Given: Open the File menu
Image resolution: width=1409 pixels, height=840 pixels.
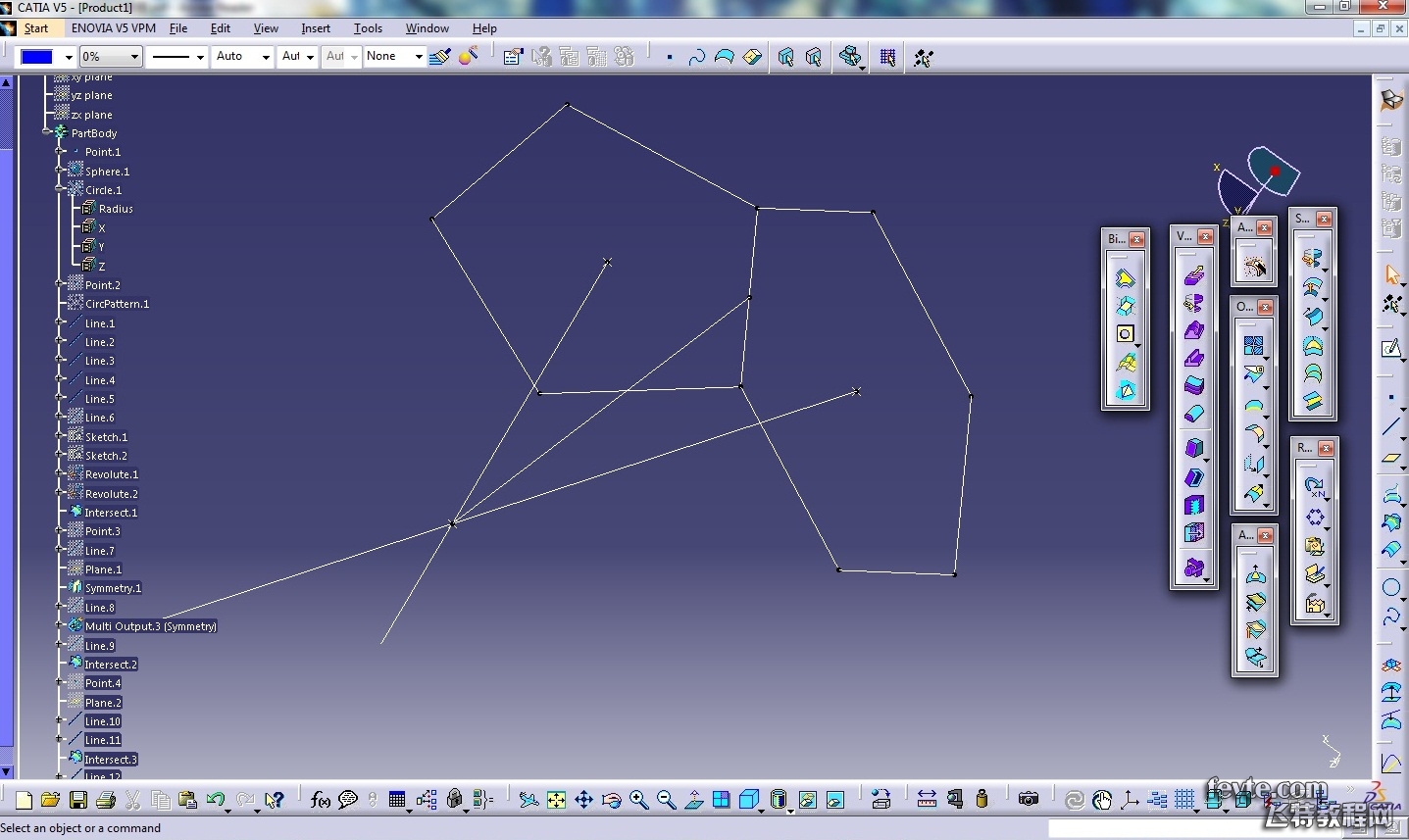Looking at the screenshot, I should (178, 28).
